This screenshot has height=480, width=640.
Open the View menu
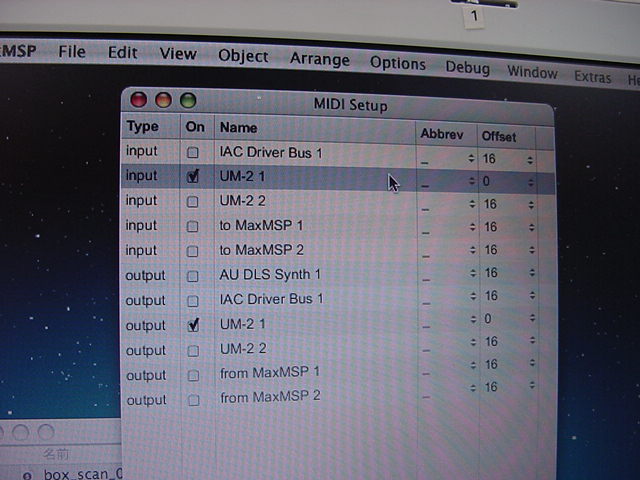coord(178,54)
